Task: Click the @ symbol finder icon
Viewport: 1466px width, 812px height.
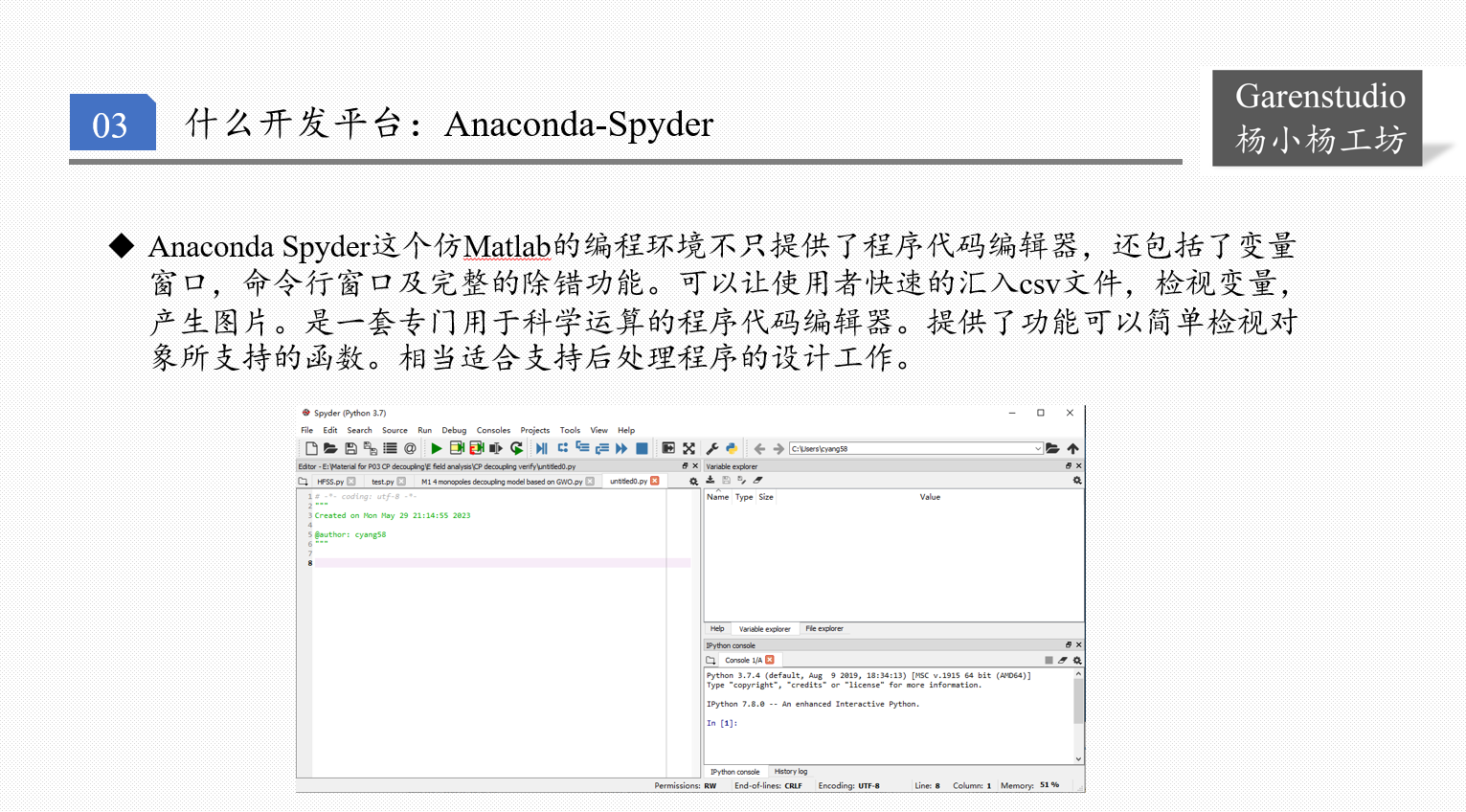Action: point(410,448)
